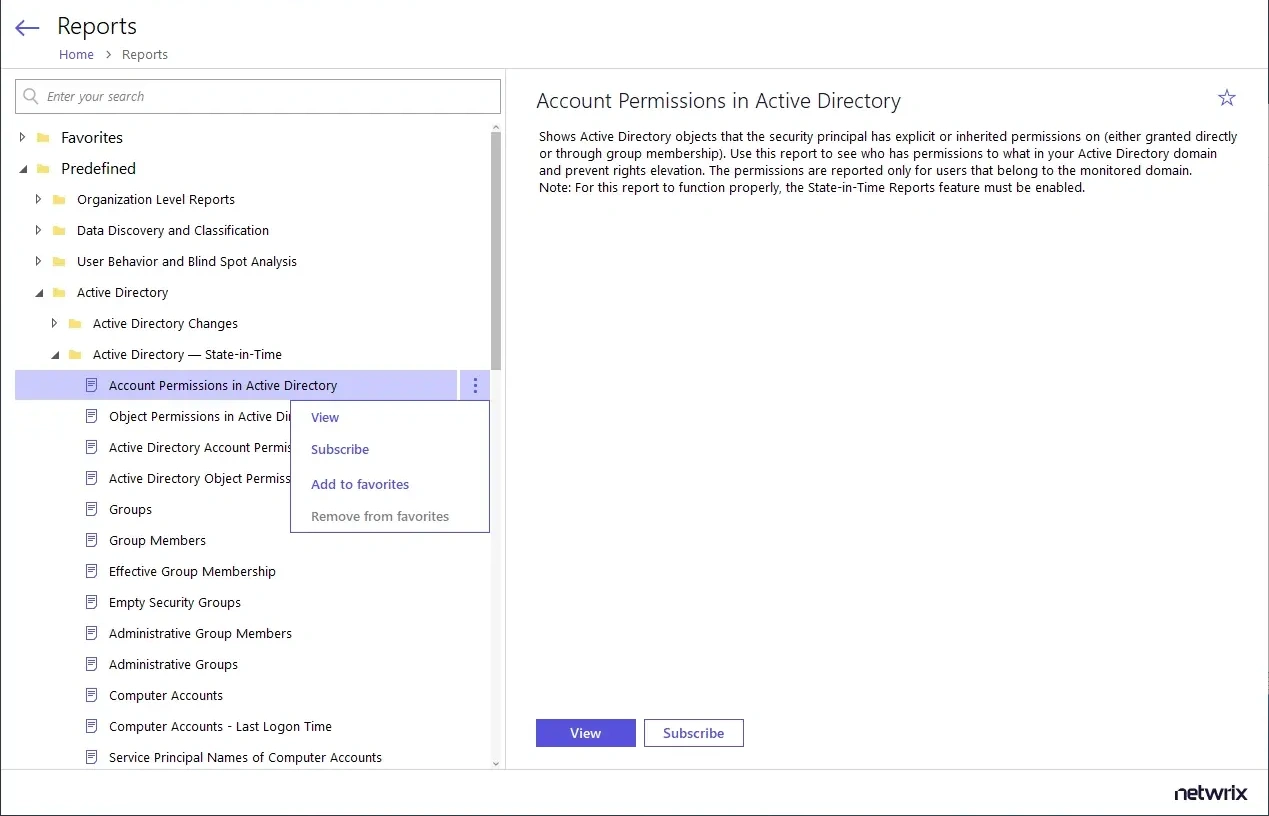Expand Organization Level Reports node

pos(39,200)
